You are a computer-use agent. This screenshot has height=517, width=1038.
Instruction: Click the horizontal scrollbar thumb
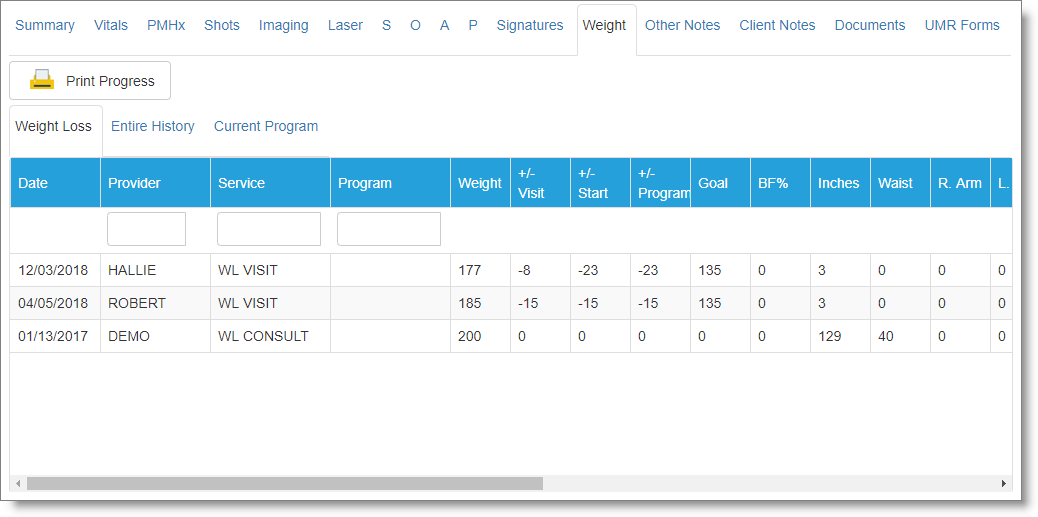285,483
